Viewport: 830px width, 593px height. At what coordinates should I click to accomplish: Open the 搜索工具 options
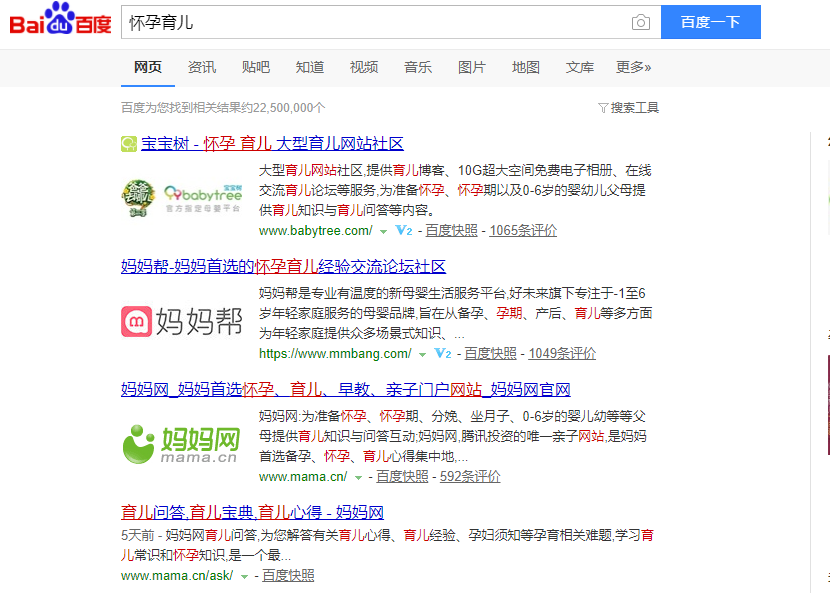[x=632, y=107]
